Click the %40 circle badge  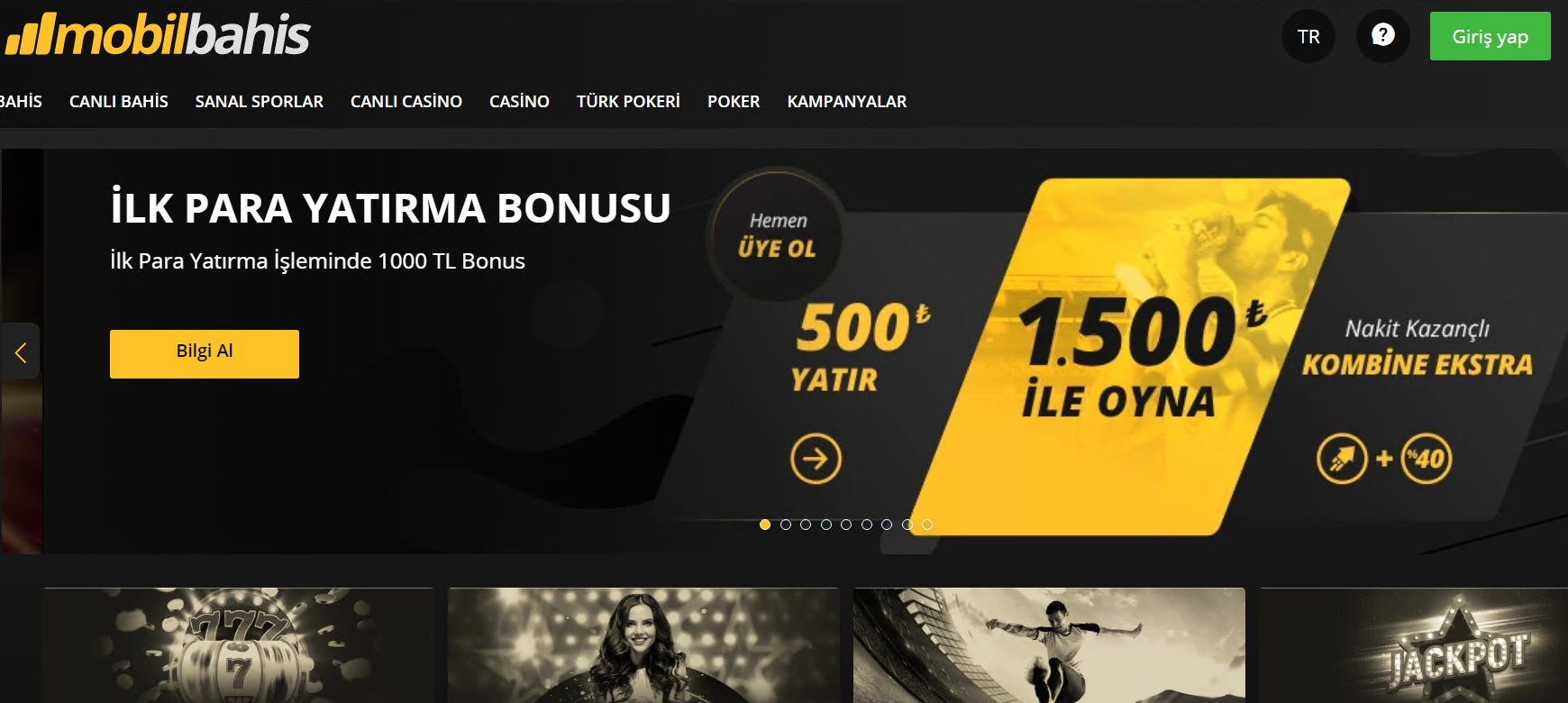point(1427,459)
